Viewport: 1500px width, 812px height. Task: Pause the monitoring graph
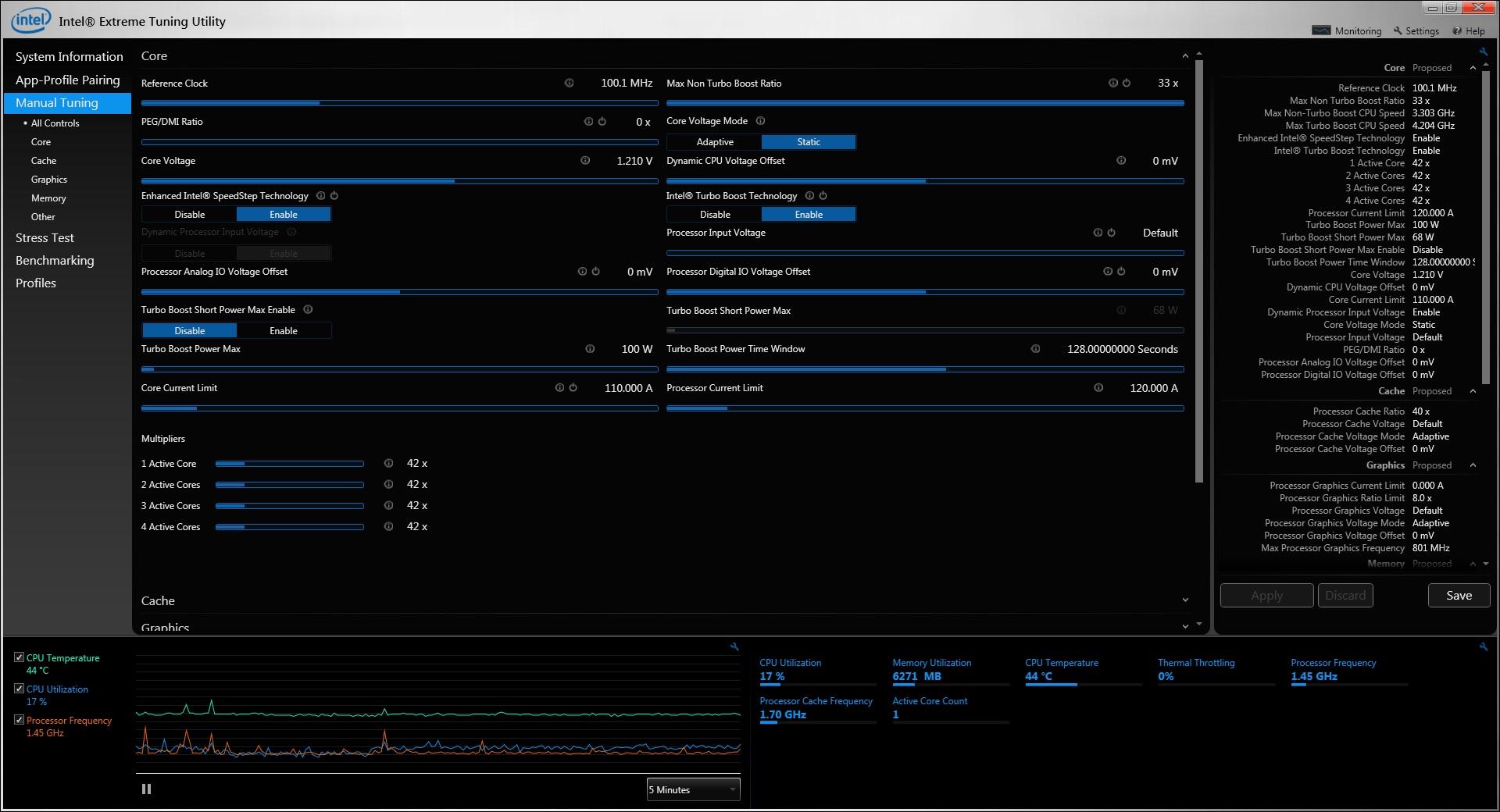click(x=146, y=789)
